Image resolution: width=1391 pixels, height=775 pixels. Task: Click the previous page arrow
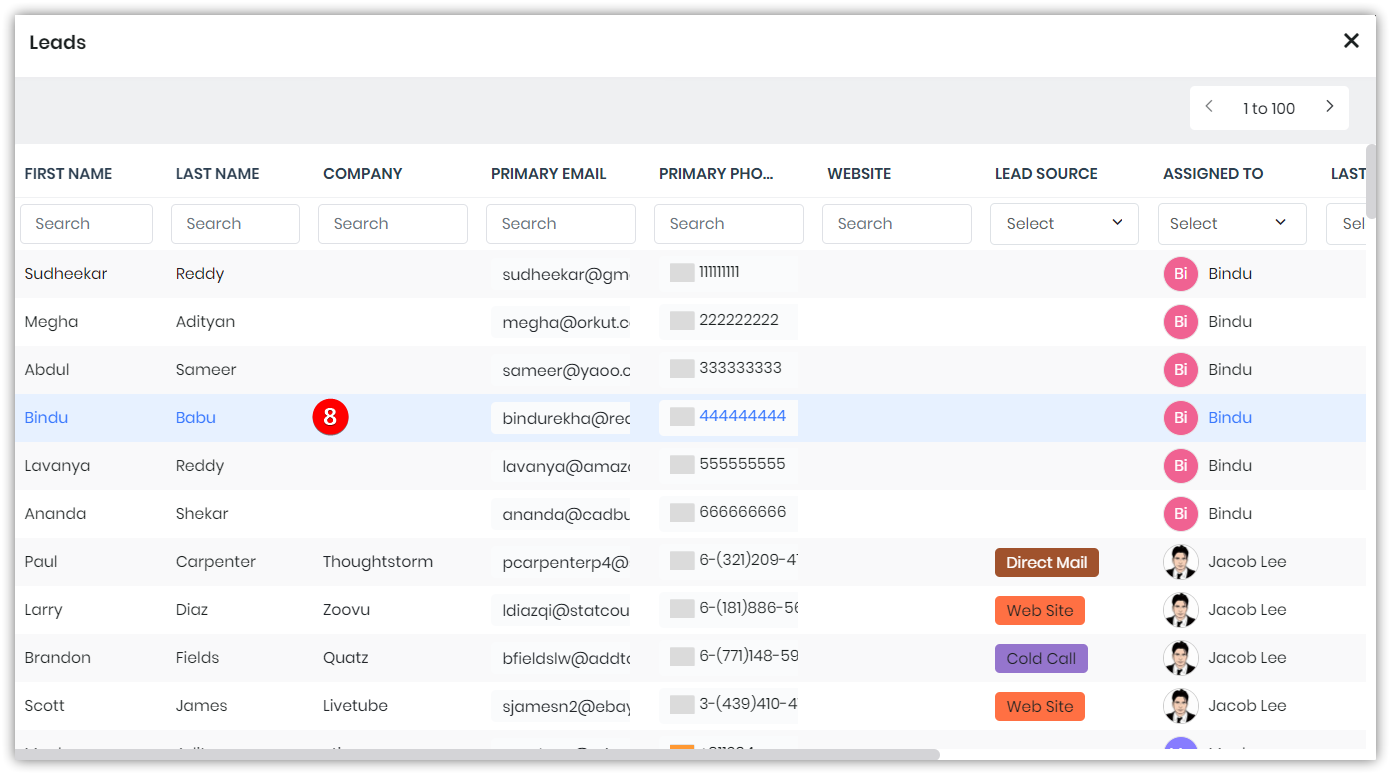(1209, 105)
